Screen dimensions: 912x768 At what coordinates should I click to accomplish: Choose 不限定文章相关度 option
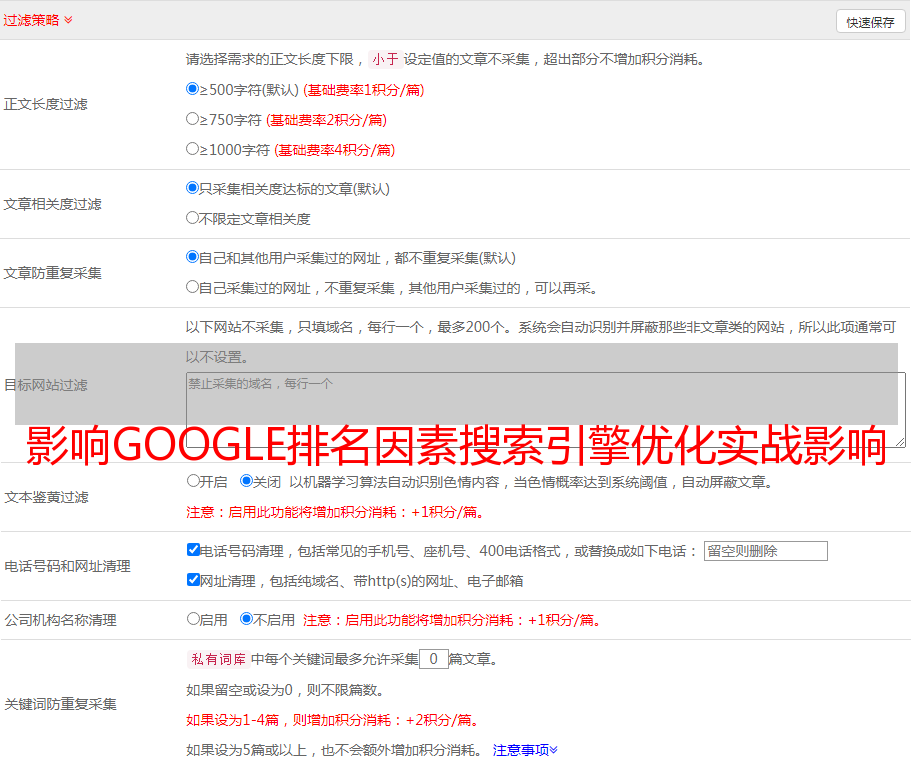(192, 218)
